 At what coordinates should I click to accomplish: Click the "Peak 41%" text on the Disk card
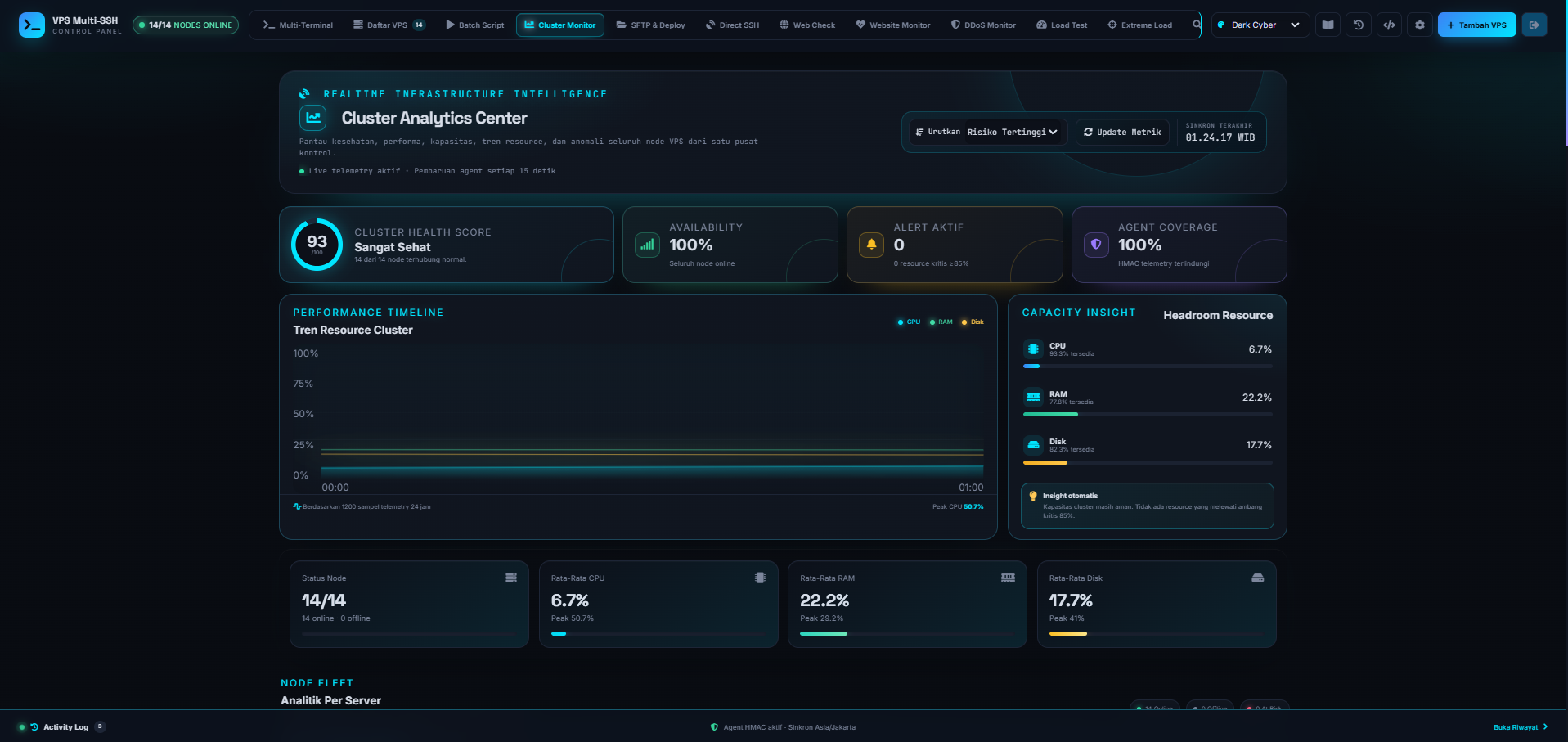(1067, 618)
